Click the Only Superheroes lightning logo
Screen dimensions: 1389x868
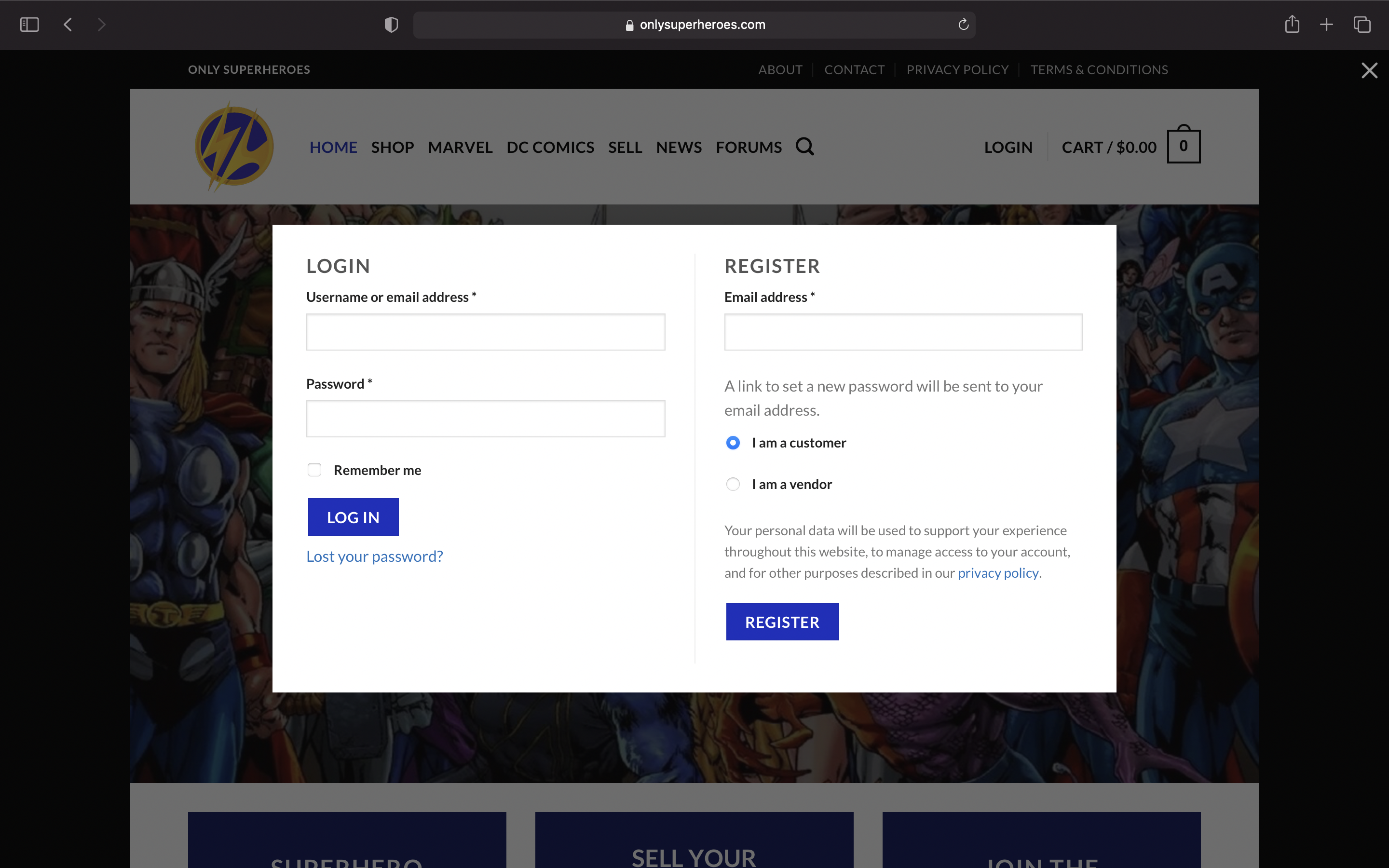(233, 147)
